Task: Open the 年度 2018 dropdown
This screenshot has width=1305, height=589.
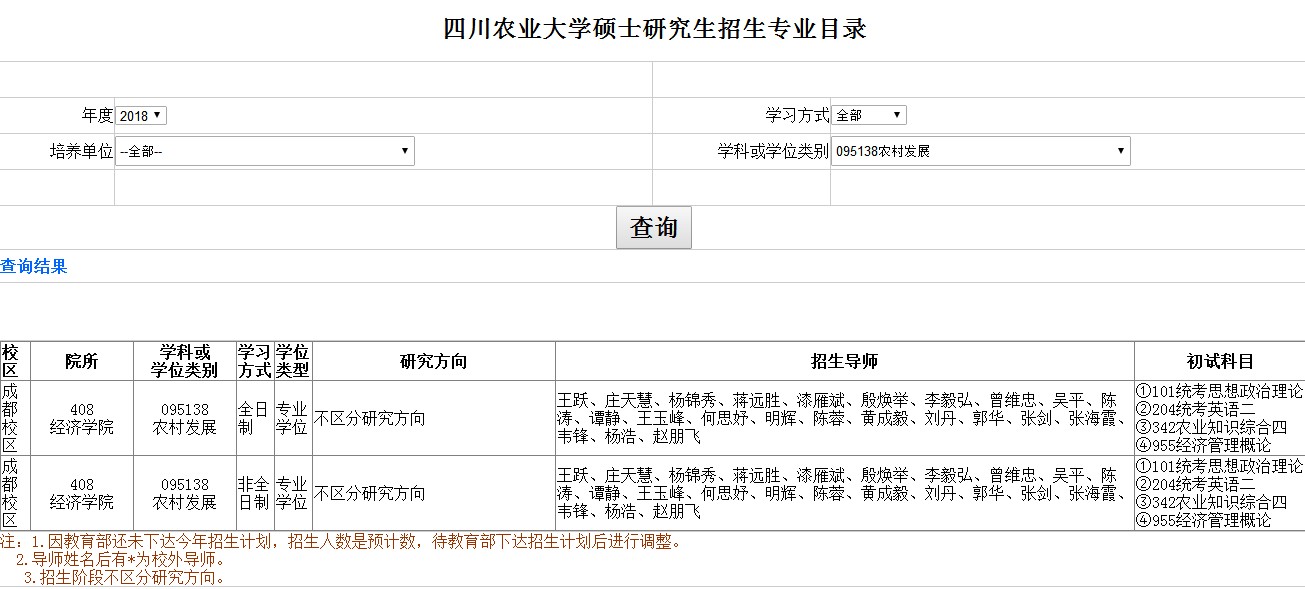Action: tap(141, 116)
